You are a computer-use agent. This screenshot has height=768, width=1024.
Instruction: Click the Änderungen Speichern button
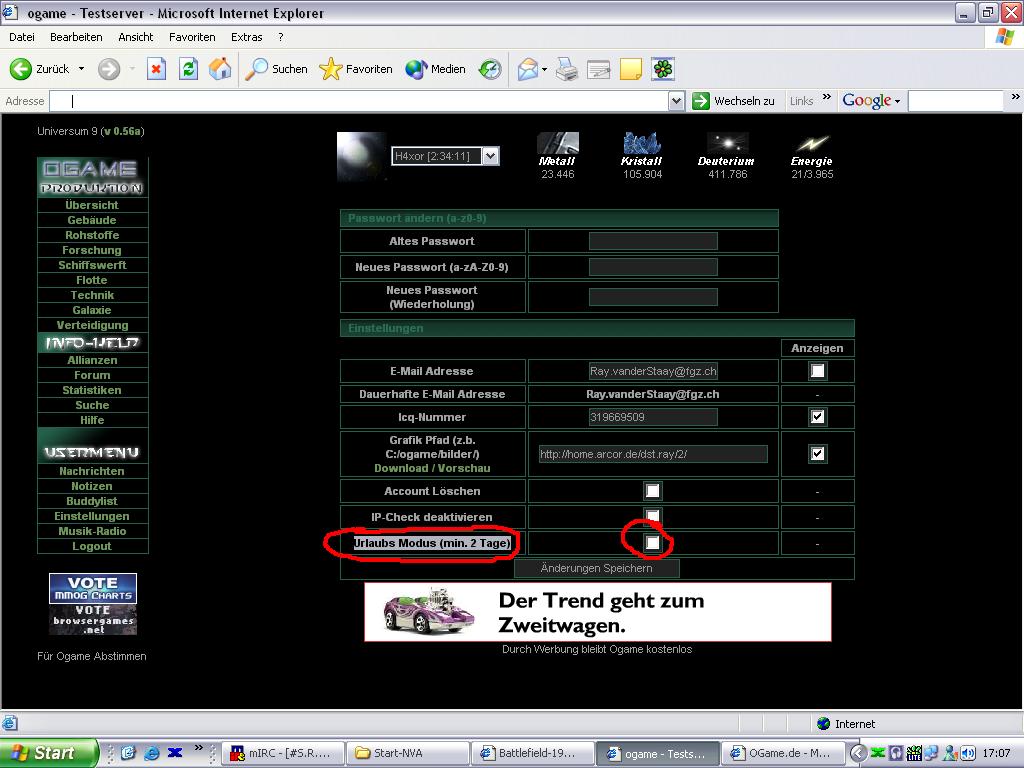(x=596, y=568)
